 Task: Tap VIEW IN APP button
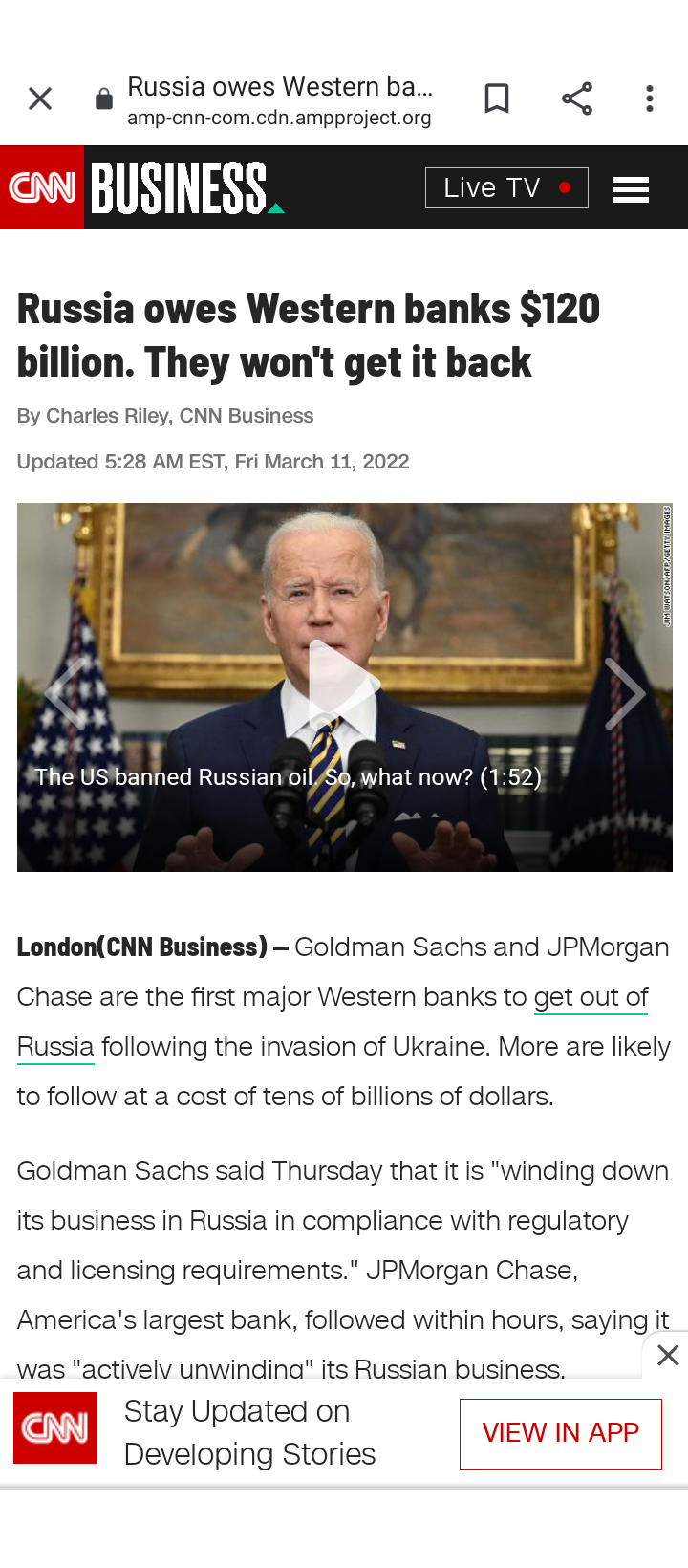click(561, 1433)
